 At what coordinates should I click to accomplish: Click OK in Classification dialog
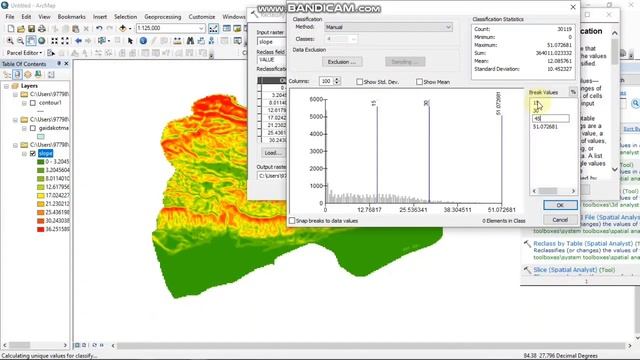point(560,205)
